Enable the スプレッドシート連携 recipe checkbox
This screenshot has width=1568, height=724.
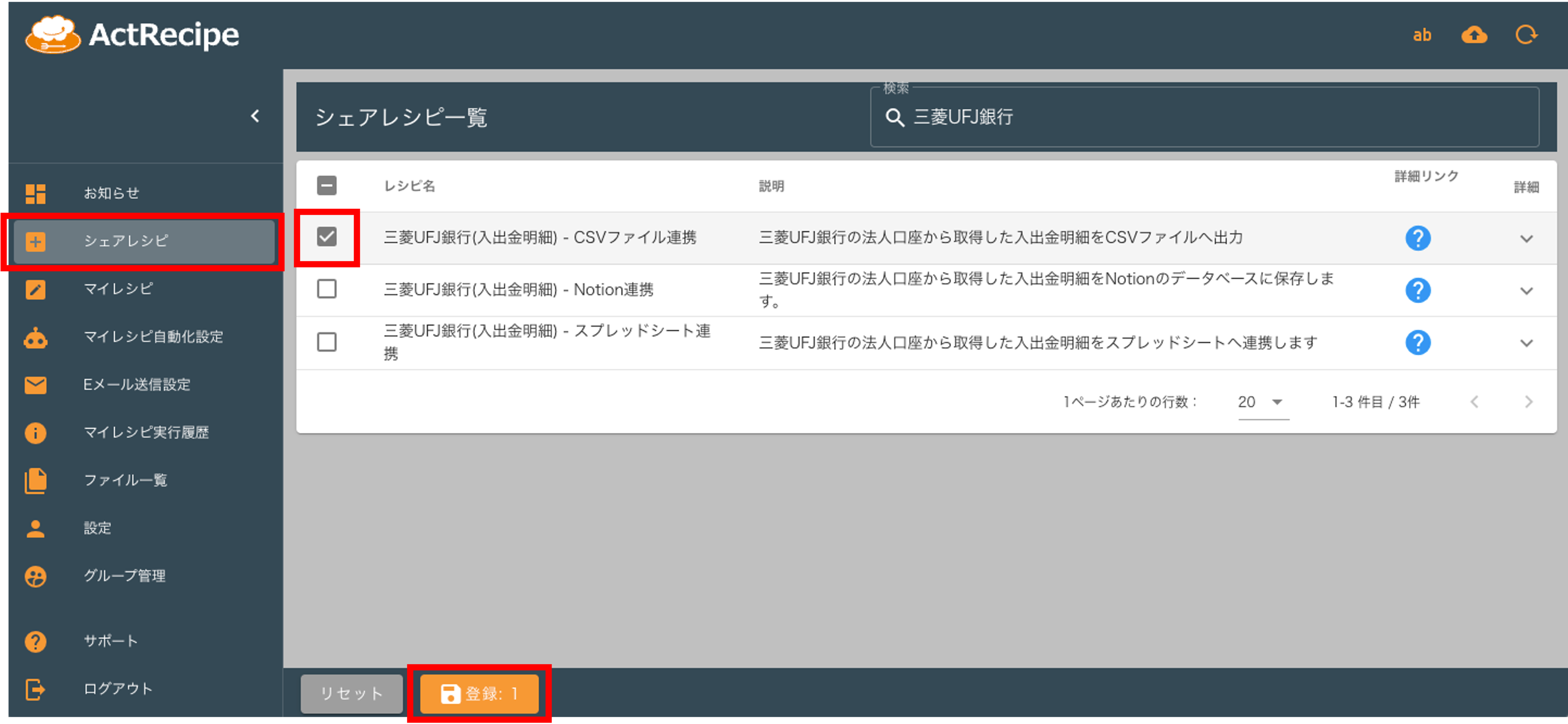coord(327,342)
